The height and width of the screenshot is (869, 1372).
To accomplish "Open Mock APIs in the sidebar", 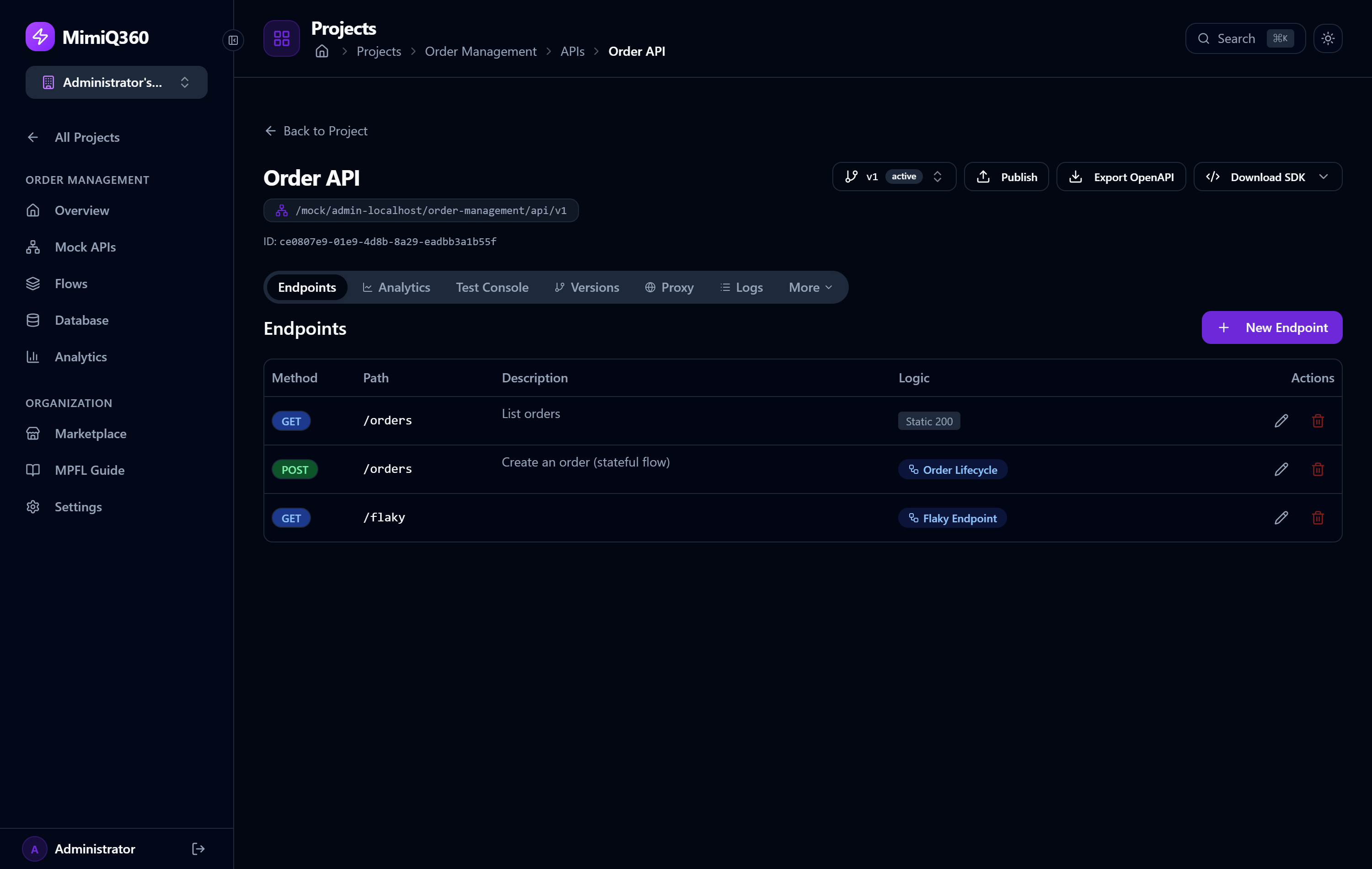I will point(116,247).
